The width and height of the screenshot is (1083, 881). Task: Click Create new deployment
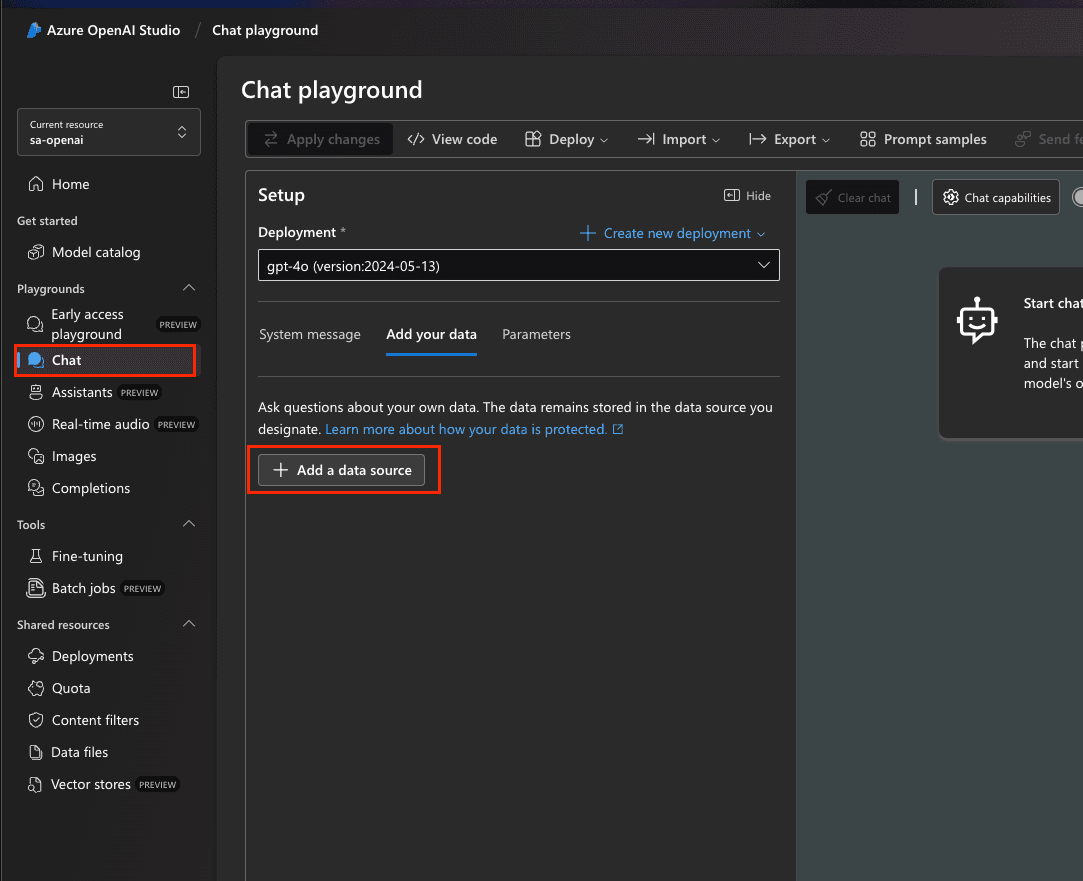point(671,233)
